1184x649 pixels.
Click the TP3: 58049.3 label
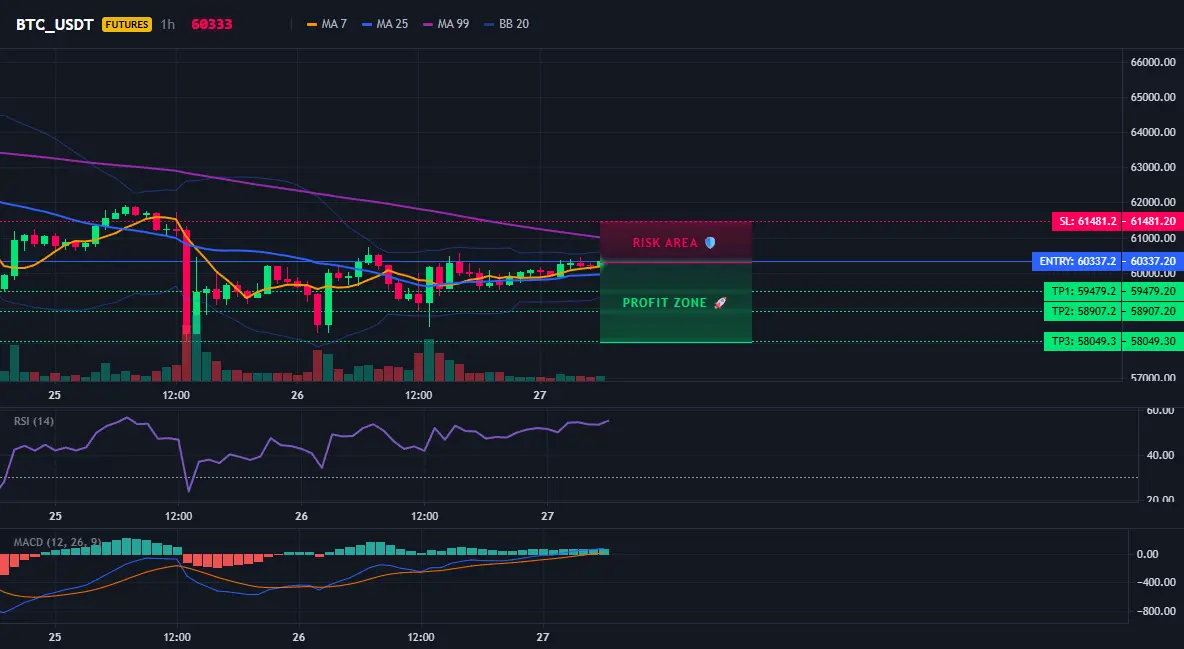[x=1082, y=341]
